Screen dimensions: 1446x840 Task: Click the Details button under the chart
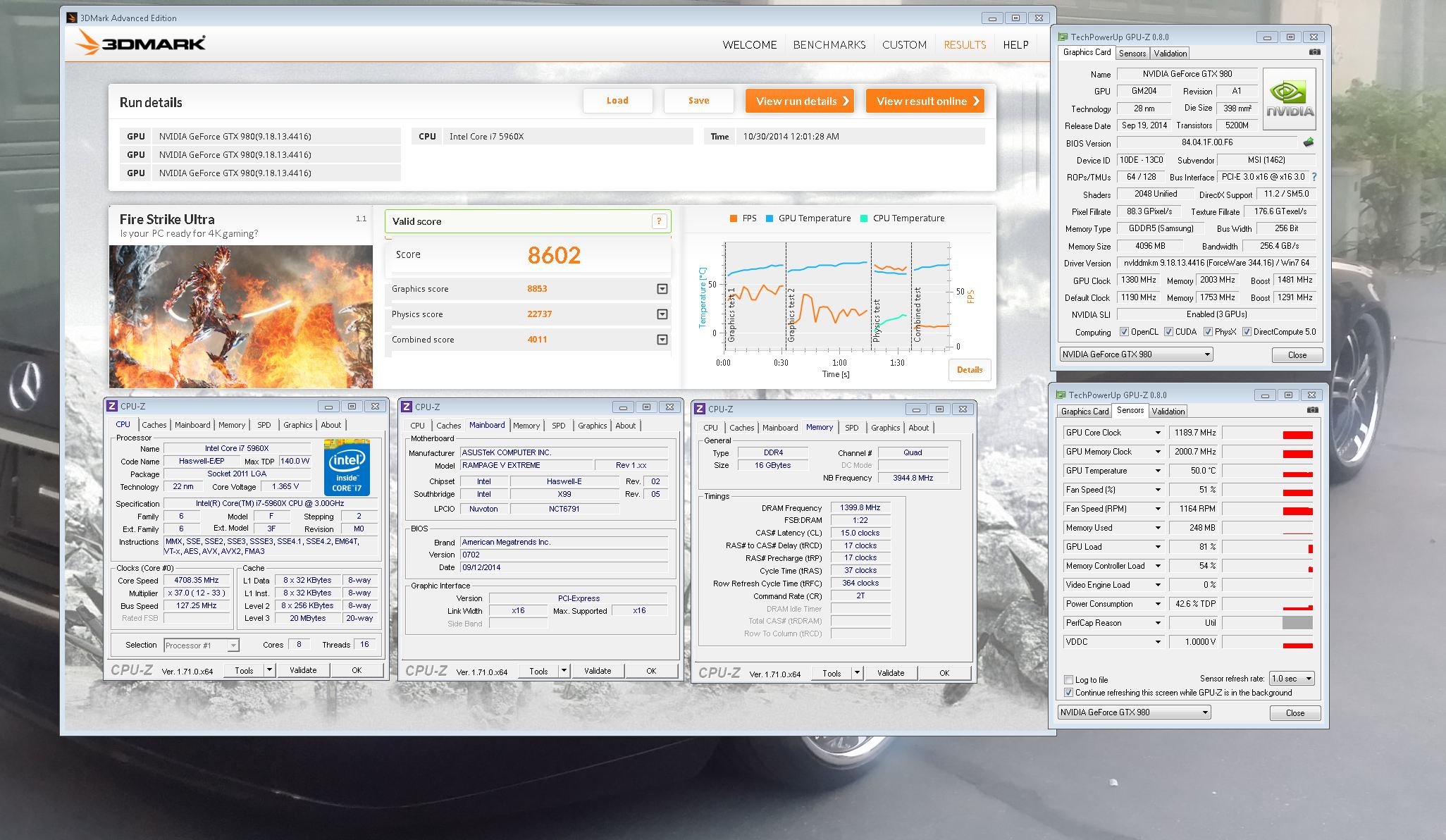tap(970, 370)
